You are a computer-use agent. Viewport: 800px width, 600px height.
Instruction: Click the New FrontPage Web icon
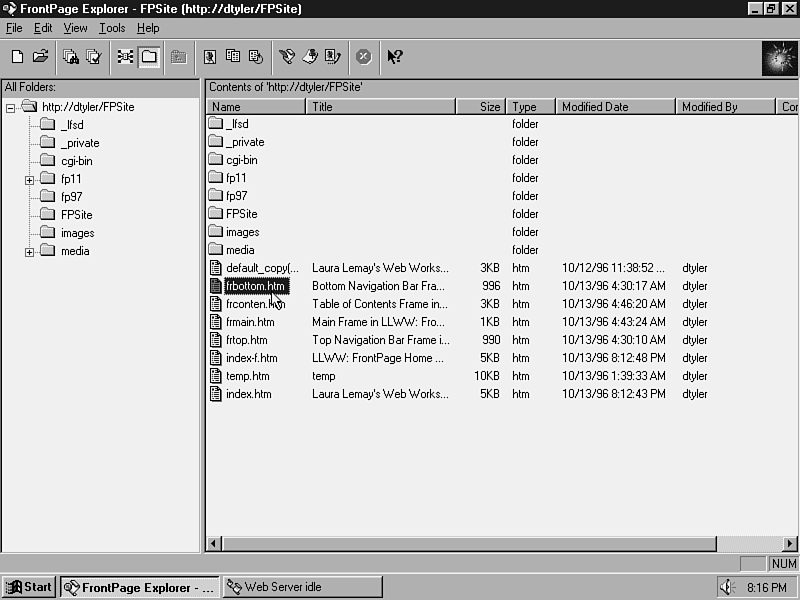pyautogui.click(x=17, y=57)
